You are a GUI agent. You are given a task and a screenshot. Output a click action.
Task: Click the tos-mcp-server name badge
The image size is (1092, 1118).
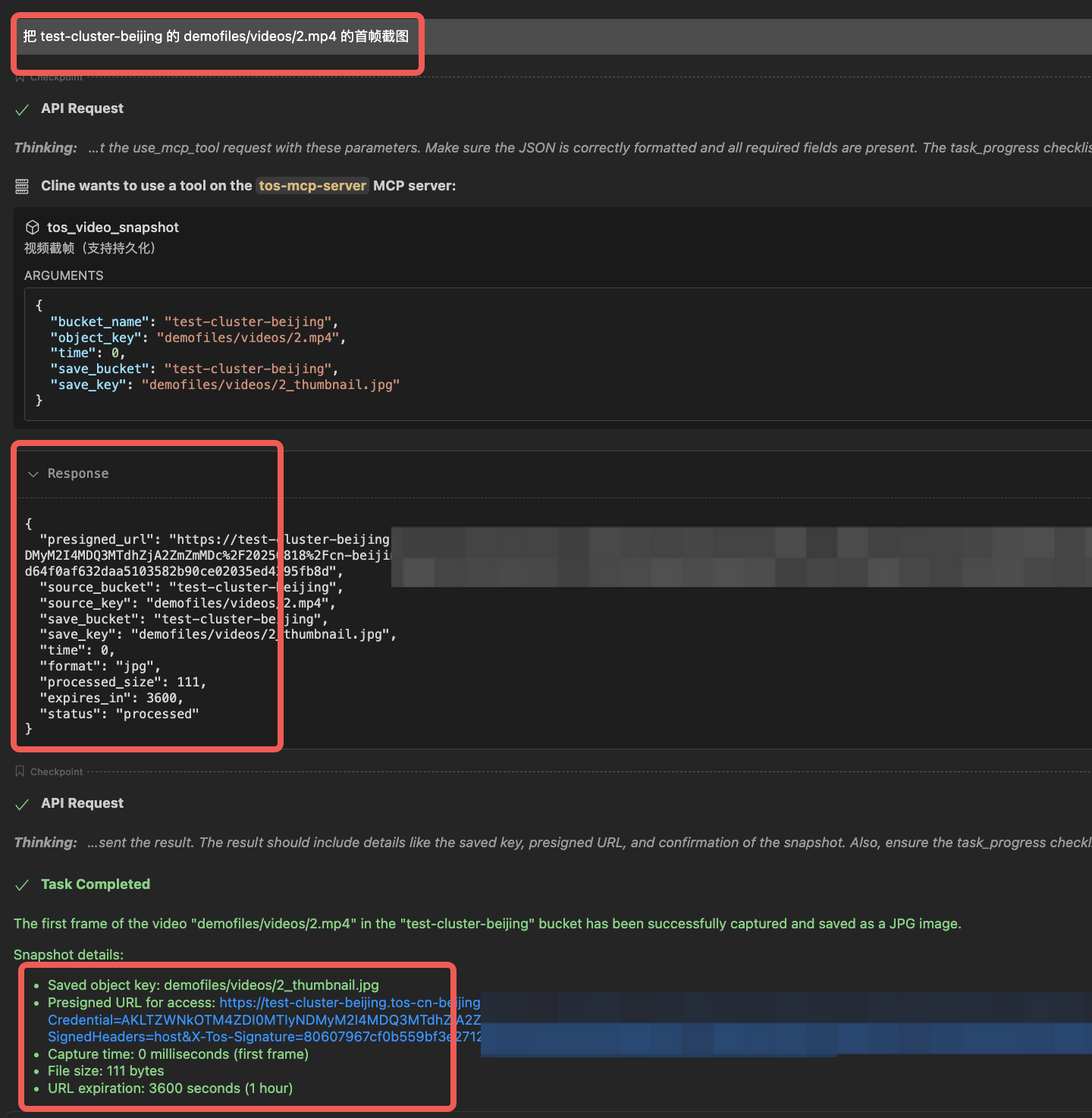click(x=312, y=186)
